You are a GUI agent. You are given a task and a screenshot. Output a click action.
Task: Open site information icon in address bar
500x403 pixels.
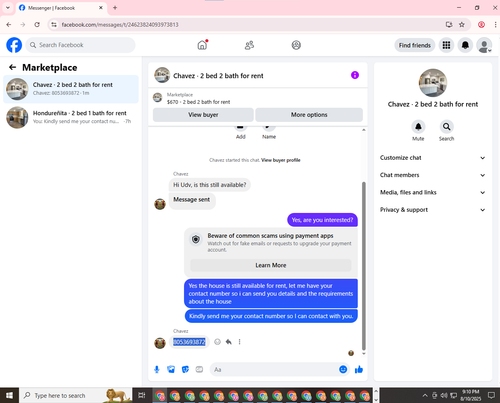click(x=54, y=25)
